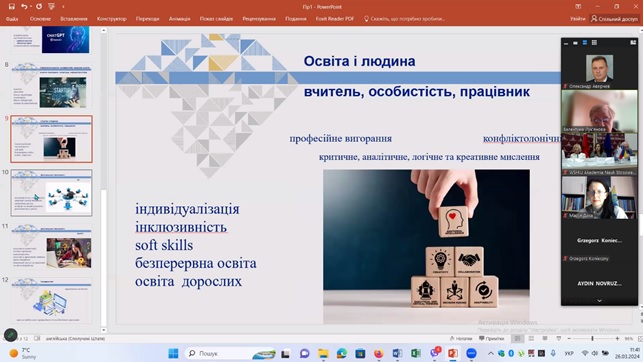This screenshot has width=643, height=362.
Task: Show hidden system tray icons
Action: point(490,353)
